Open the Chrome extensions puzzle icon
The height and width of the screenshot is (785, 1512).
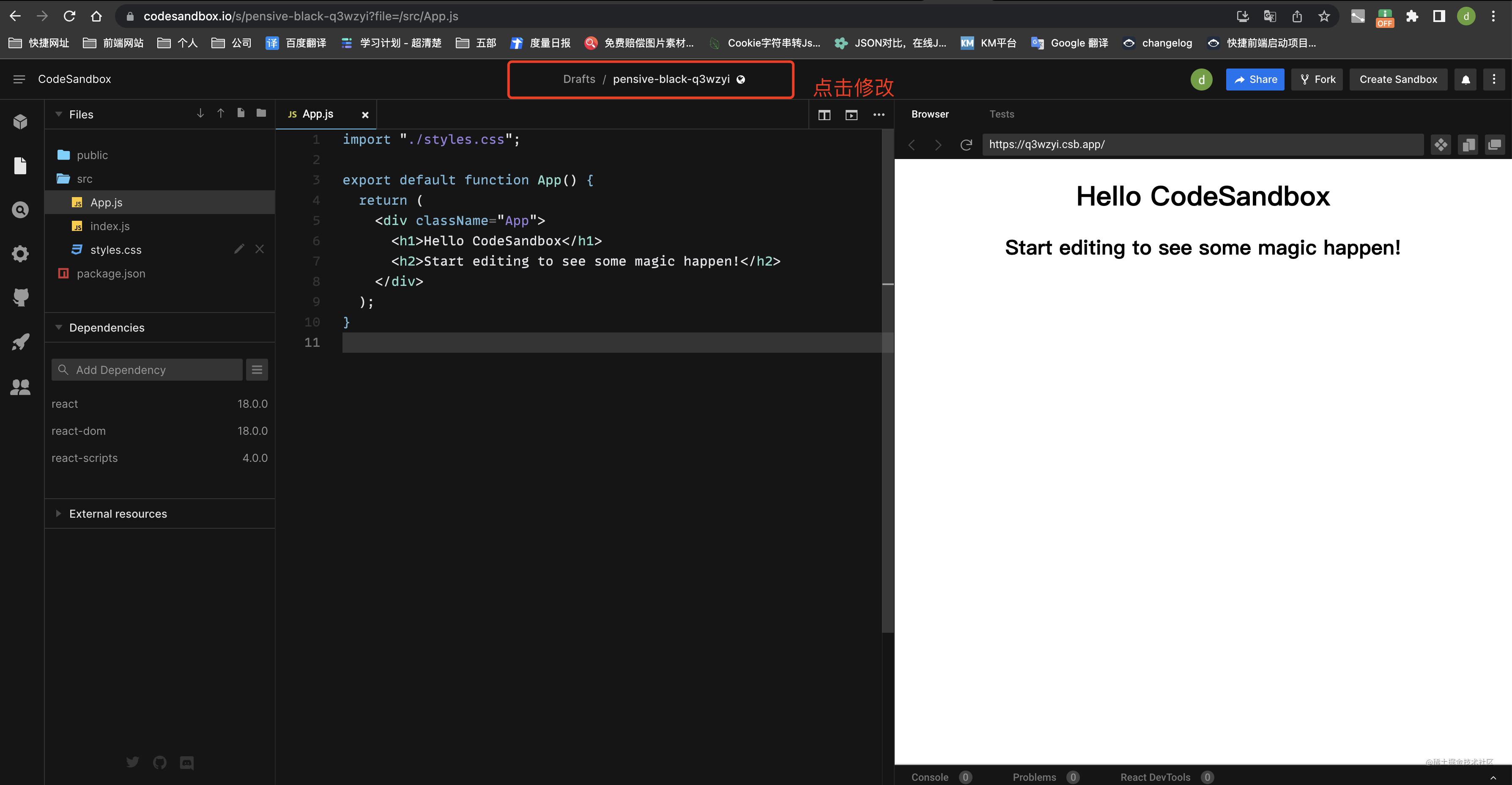[1412, 16]
